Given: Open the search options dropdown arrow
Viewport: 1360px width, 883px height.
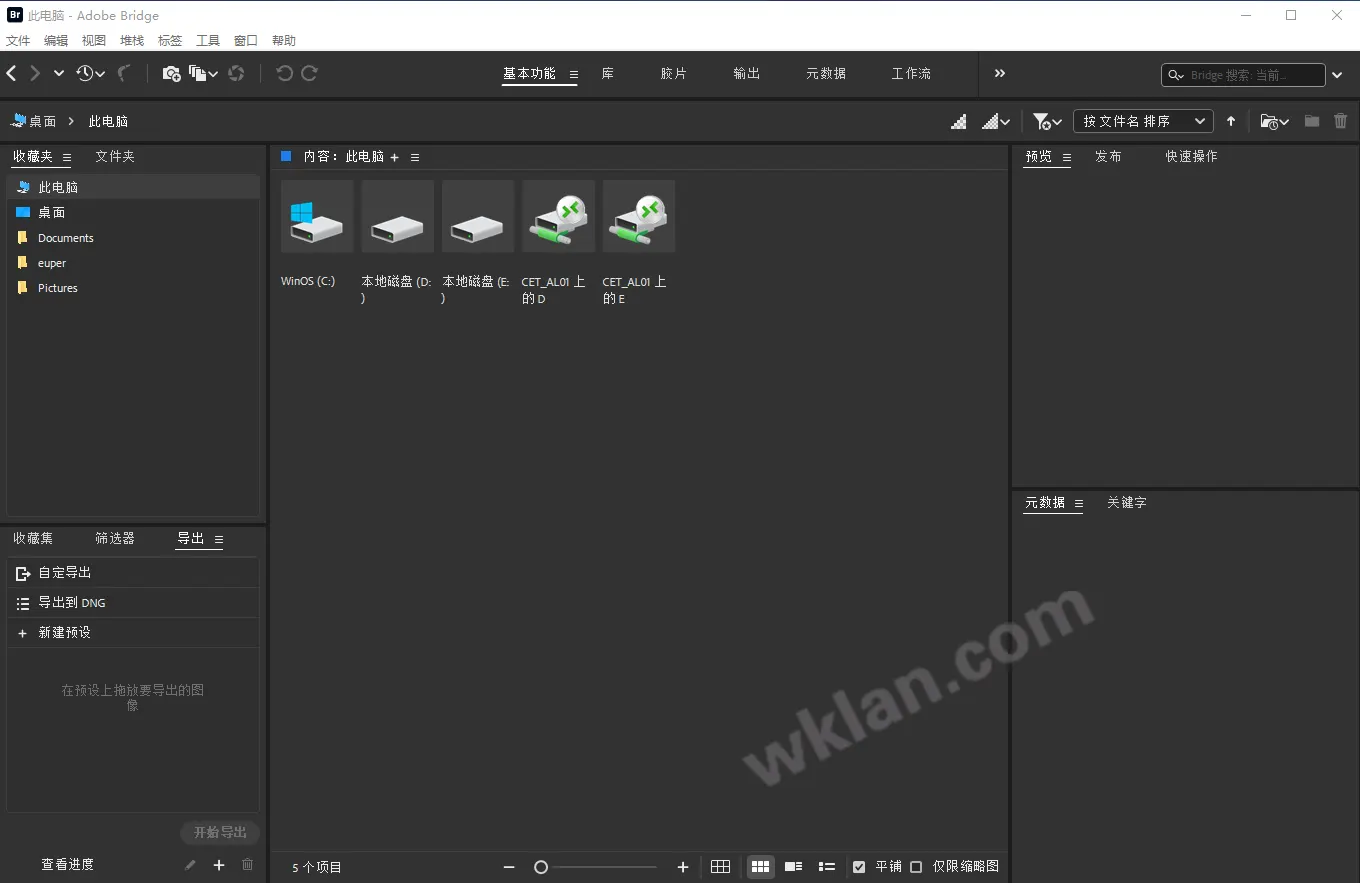Looking at the screenshot, I should pos(1338,75).
